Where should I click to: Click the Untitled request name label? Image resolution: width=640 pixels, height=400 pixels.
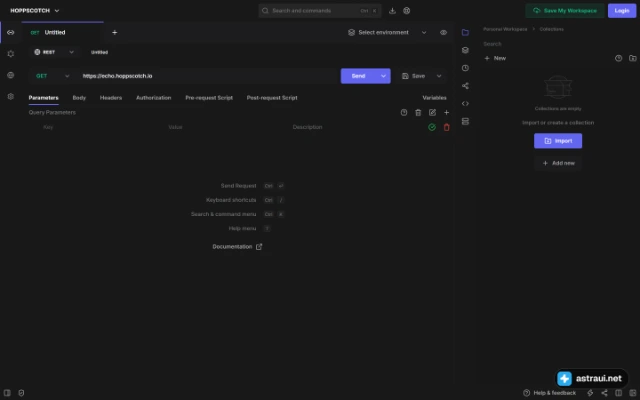(x=99, y=52)
